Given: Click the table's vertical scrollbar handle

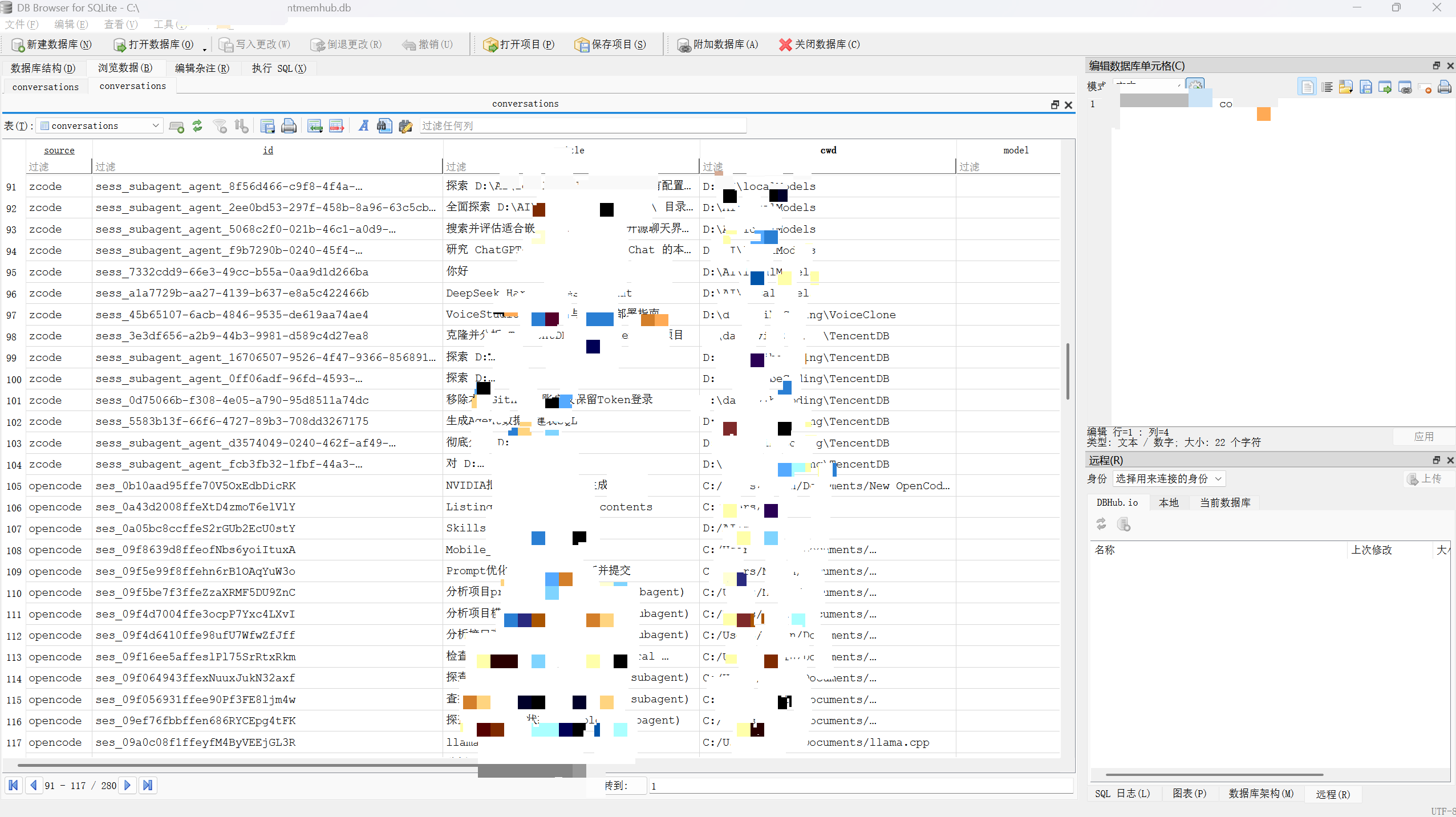Looking at the screenshot, I should coord(1067,371).
